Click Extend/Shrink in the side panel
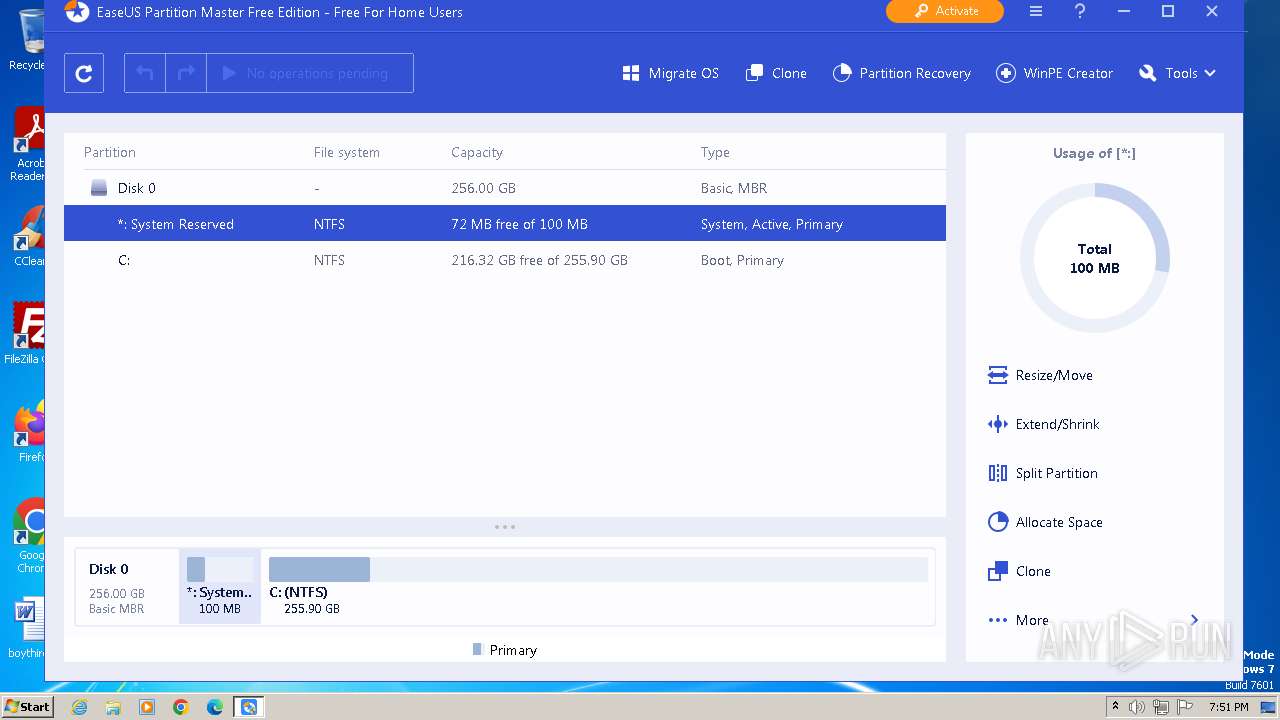This screenshot has height=720, width=1280. (x=1044, y=424)
